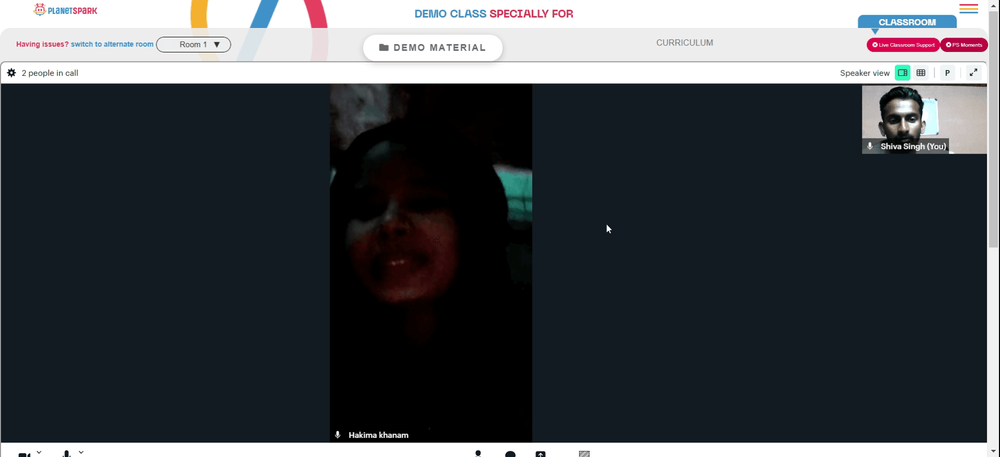The height and width of the screenshot is (457, 1000).
Task: Open chat bubble icon in bottom bar
Action: point(510,454)
